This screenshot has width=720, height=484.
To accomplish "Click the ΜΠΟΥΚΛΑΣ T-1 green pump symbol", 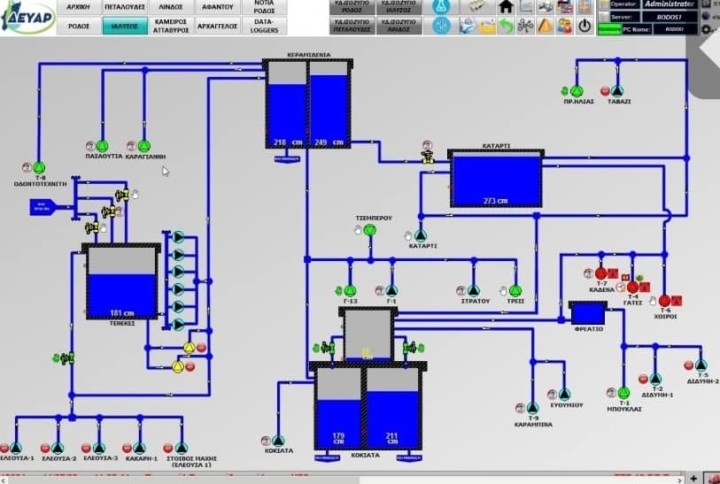I will click(x=624, y=393).
